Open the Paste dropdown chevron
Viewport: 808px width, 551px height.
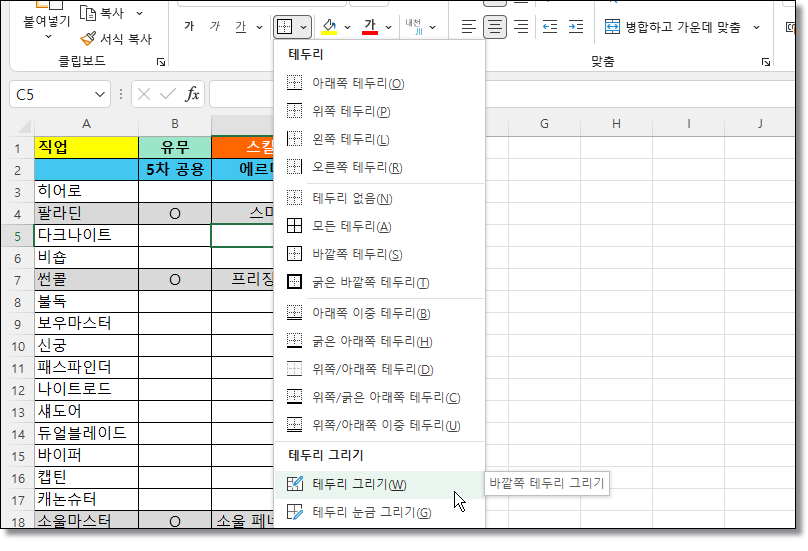(x=48, y=37)
